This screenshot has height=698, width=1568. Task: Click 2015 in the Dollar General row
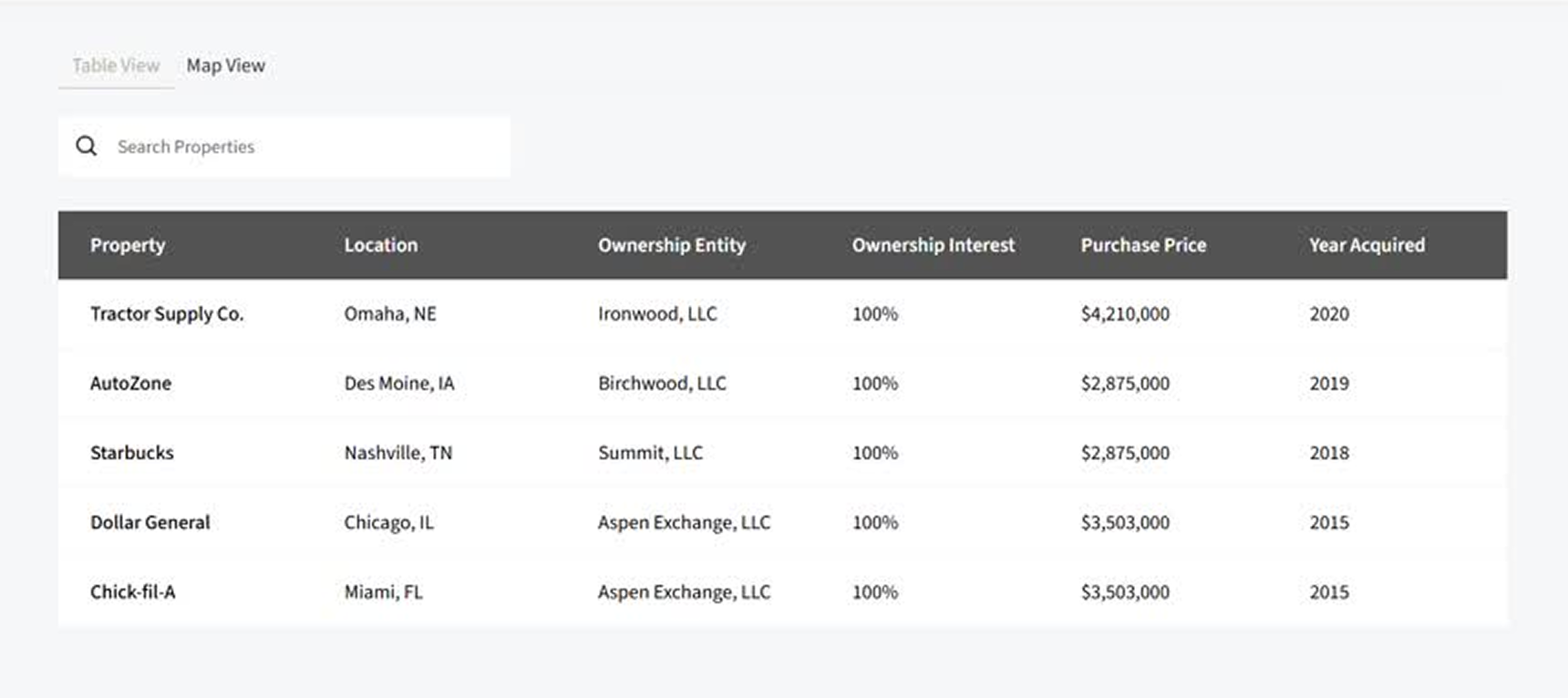pyautogui.click(x=1329, y=522)
